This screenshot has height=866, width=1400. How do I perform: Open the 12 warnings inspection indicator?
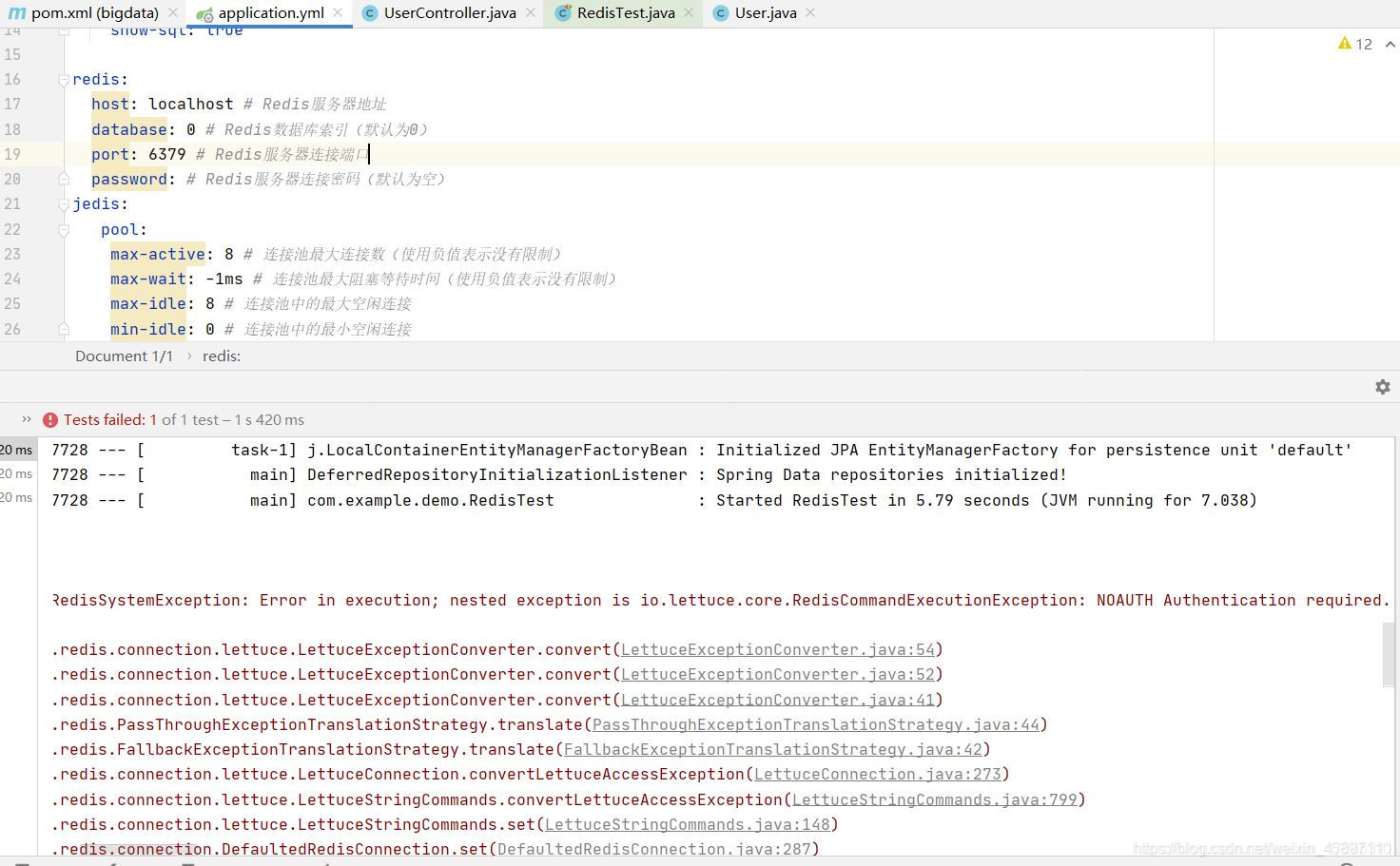click(1354, 44)
